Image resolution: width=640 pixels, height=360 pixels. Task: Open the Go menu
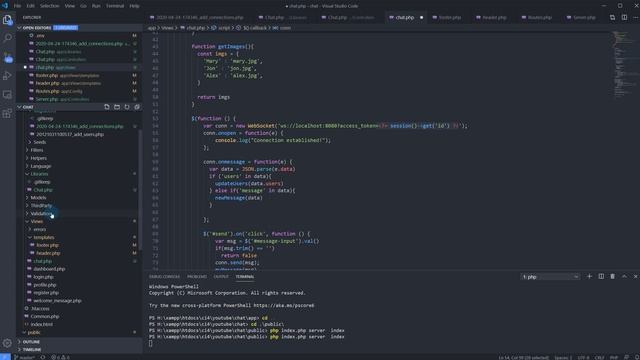[x=83, y=6]
